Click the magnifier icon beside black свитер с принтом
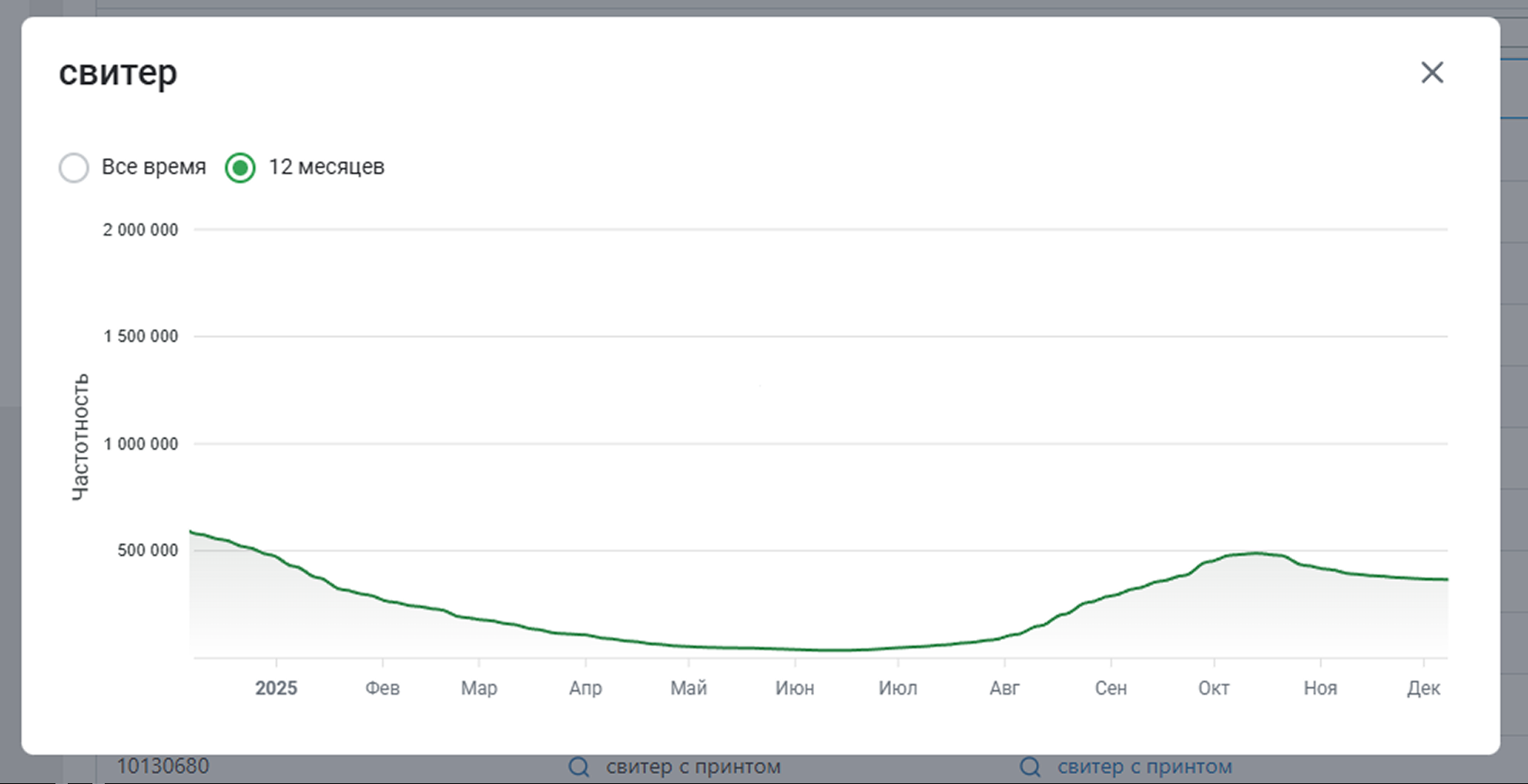The width and height of the screenshot is (1528, 784). click(579, 767)
